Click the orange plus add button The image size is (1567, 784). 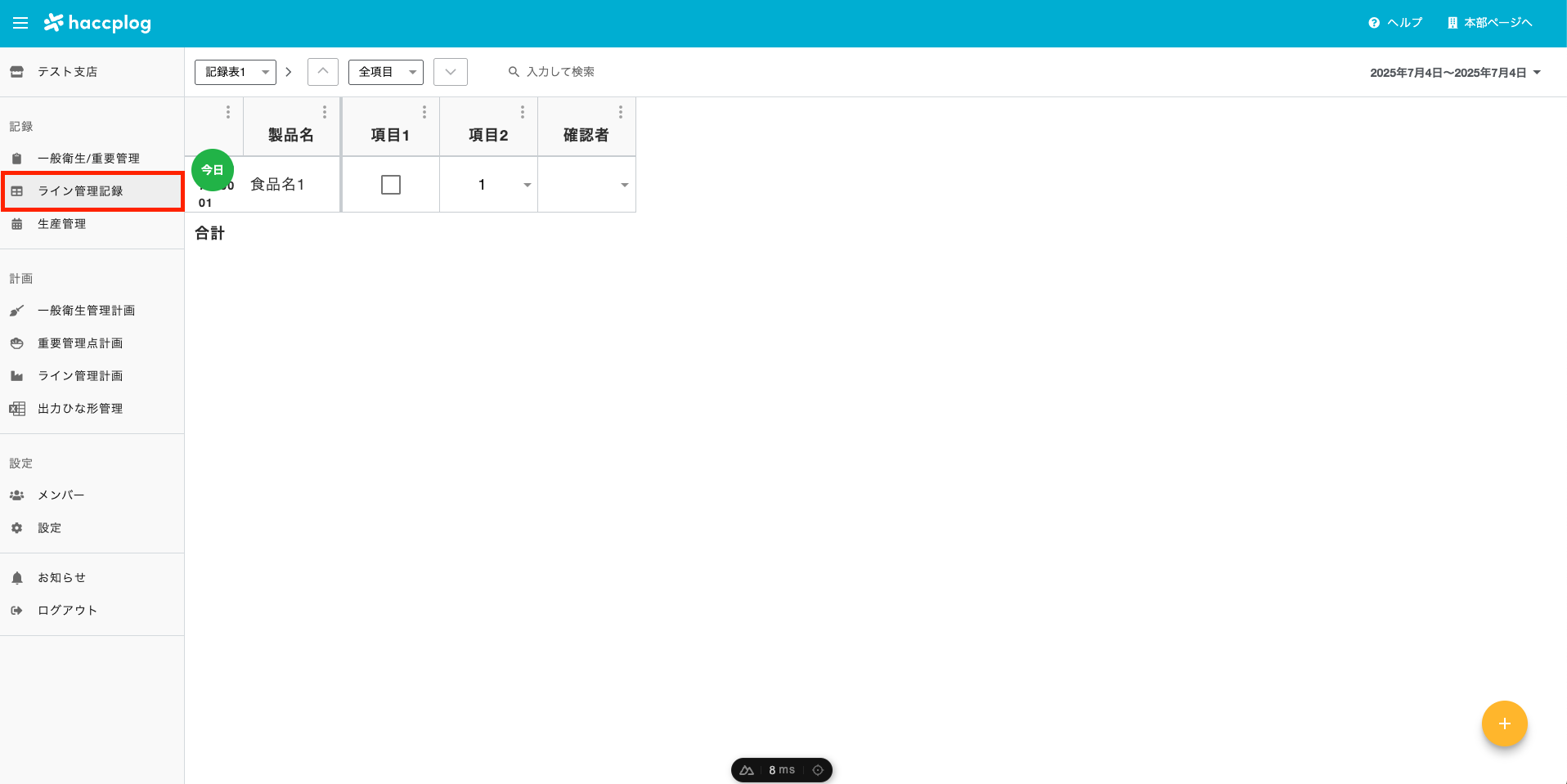pos(1504,724)
